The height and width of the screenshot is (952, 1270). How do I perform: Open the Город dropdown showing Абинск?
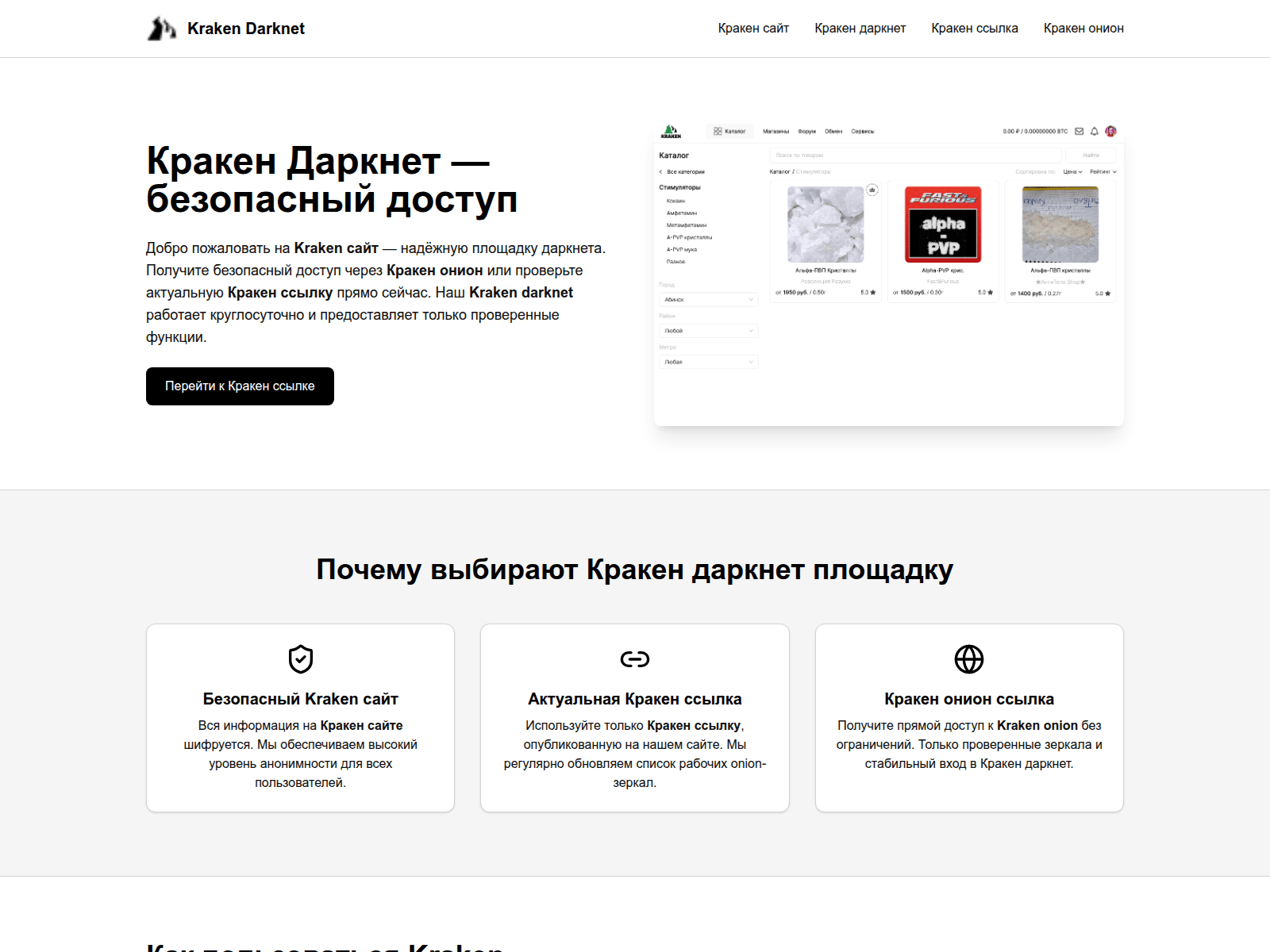(x=709, y=300)
